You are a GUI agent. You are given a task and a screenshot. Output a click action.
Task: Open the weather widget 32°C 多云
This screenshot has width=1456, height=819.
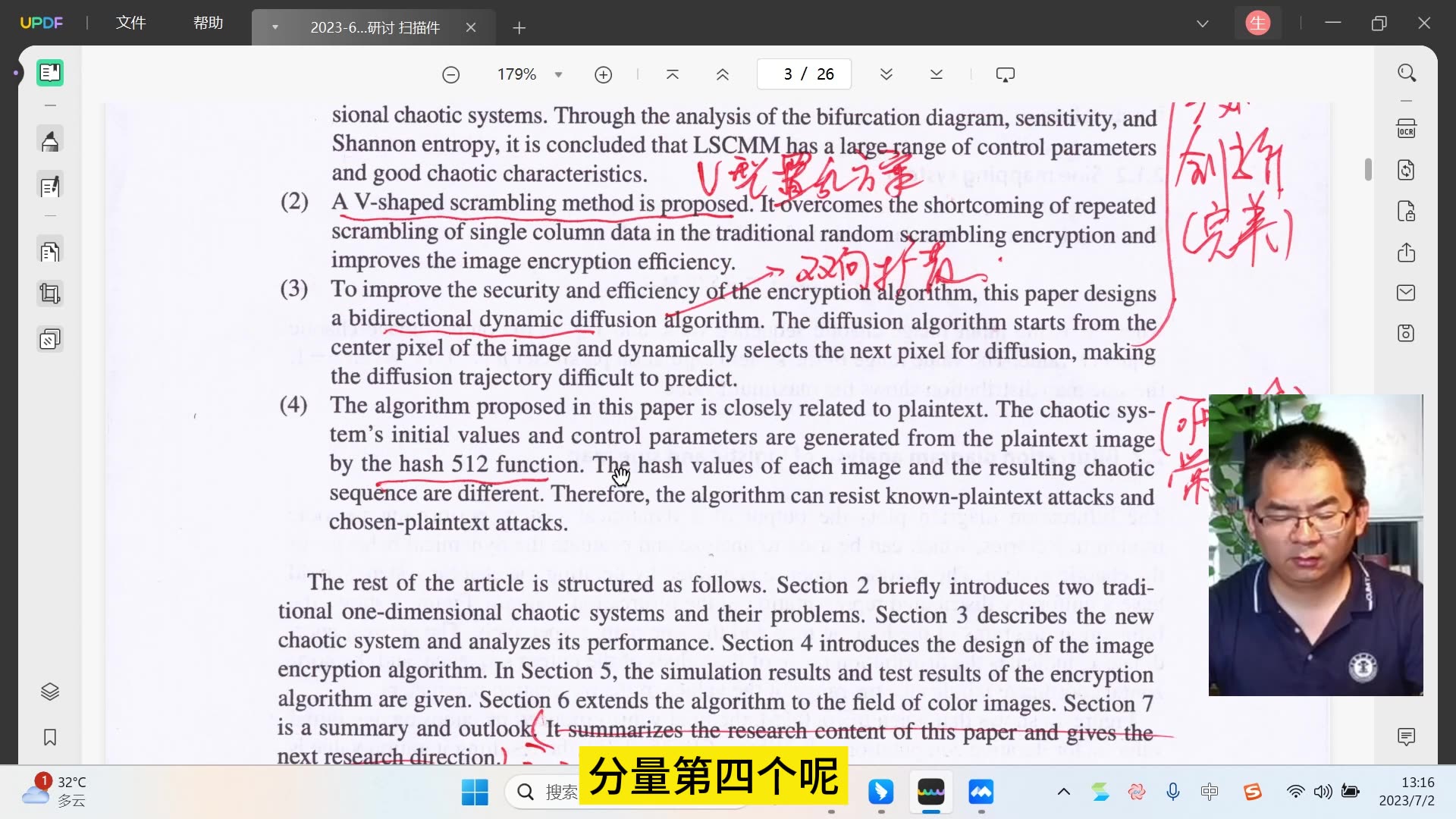[55, 791]
